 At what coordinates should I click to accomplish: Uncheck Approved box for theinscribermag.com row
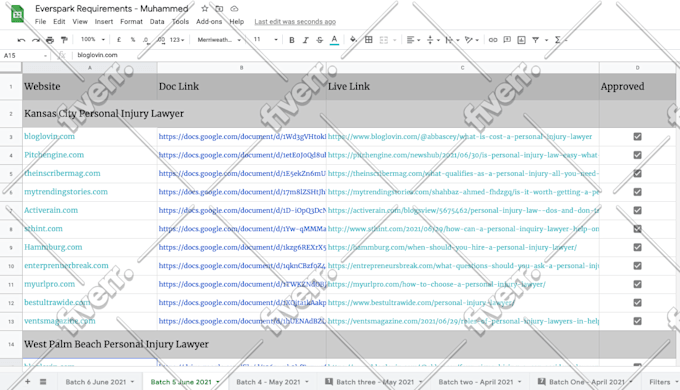point(637,174)
